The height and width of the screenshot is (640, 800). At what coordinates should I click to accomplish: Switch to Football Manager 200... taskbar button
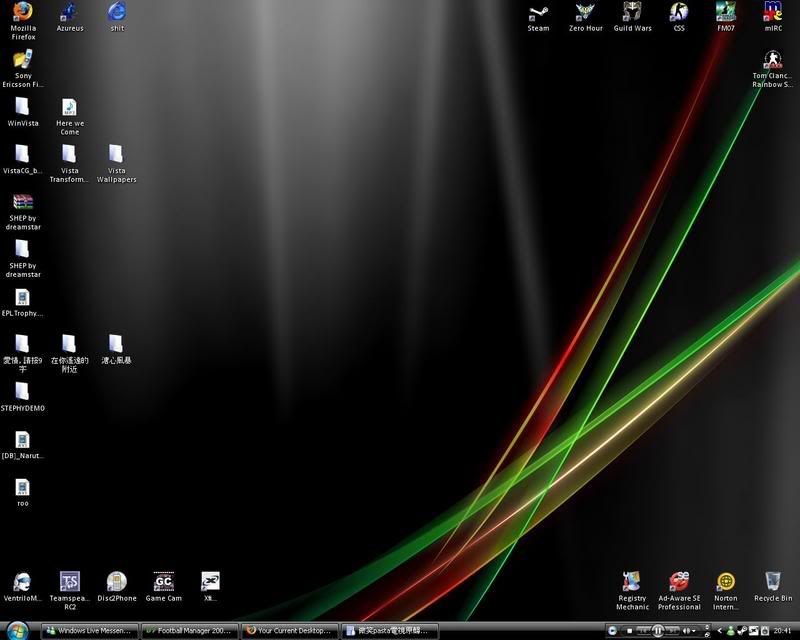point(190,631)
